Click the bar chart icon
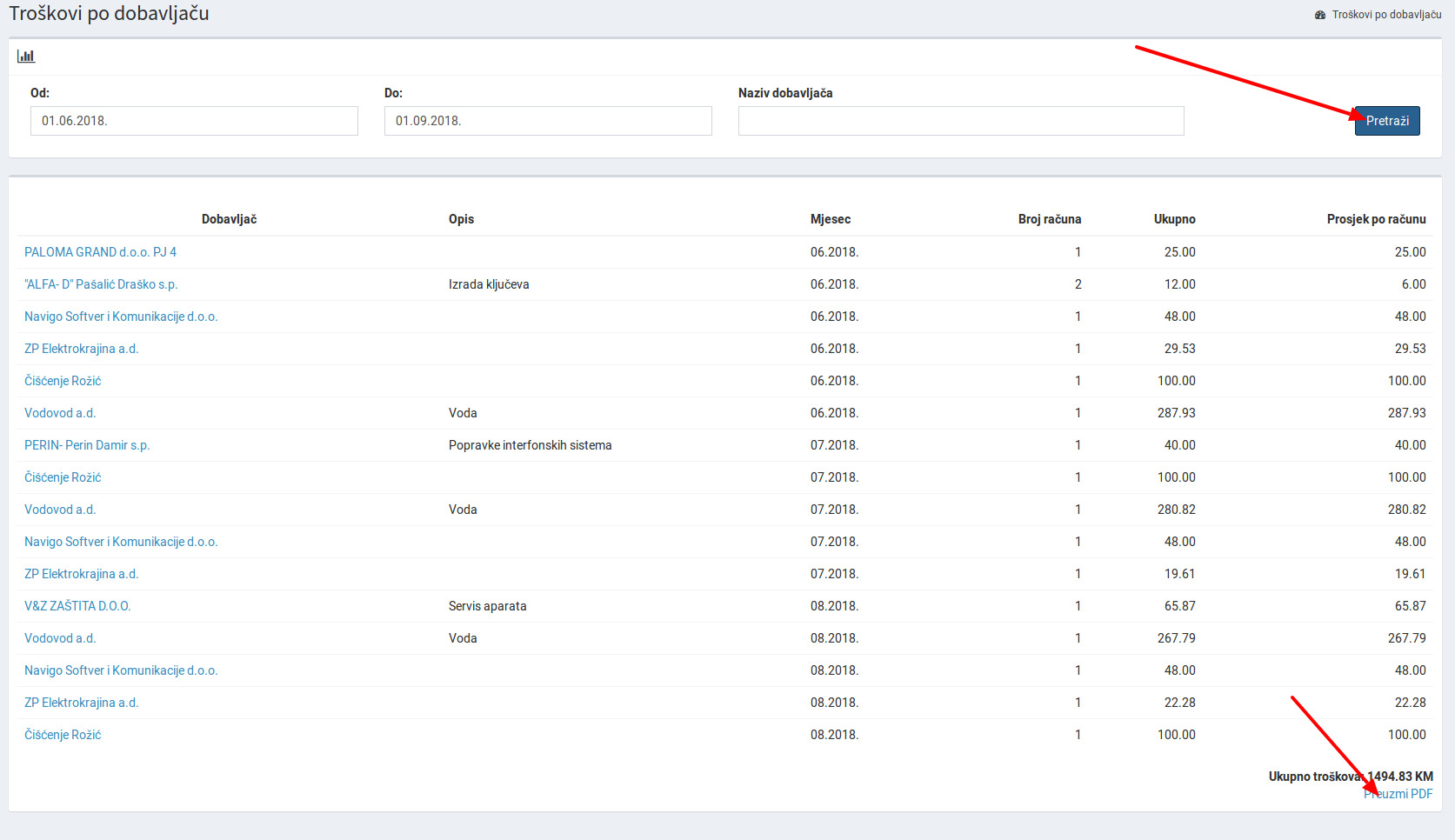Screen dimensions: 1455x840 (26, 57)
